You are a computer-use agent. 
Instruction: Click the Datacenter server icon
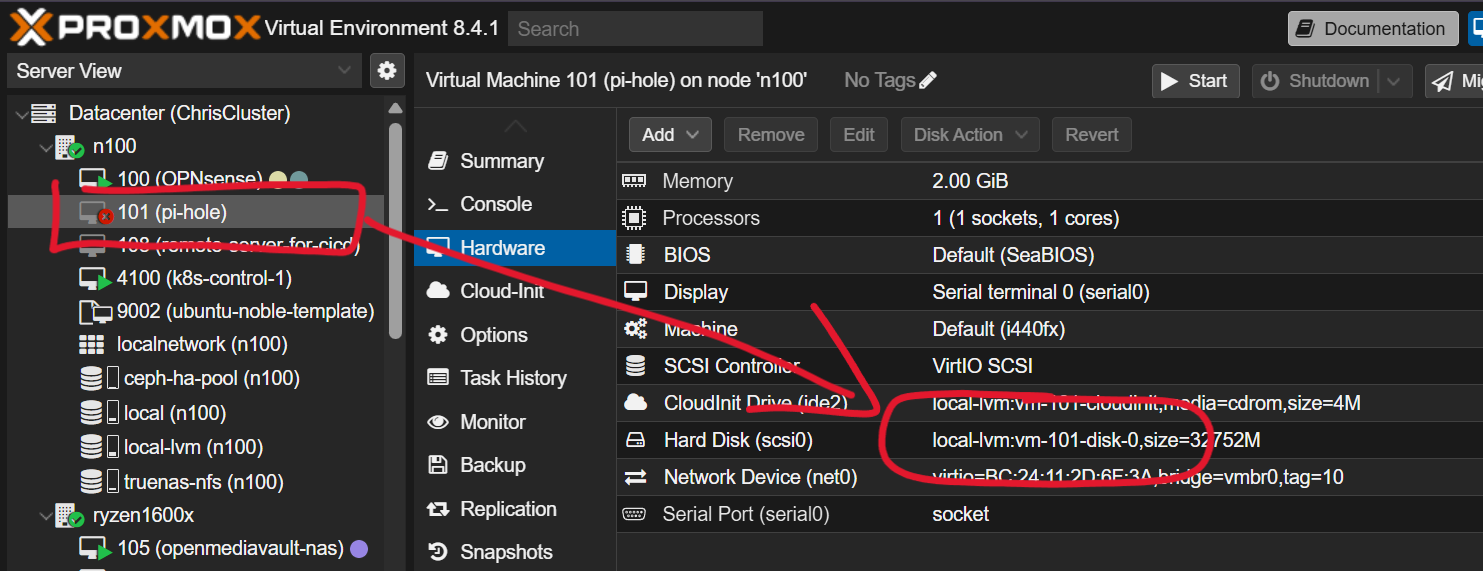coord(46,113)
